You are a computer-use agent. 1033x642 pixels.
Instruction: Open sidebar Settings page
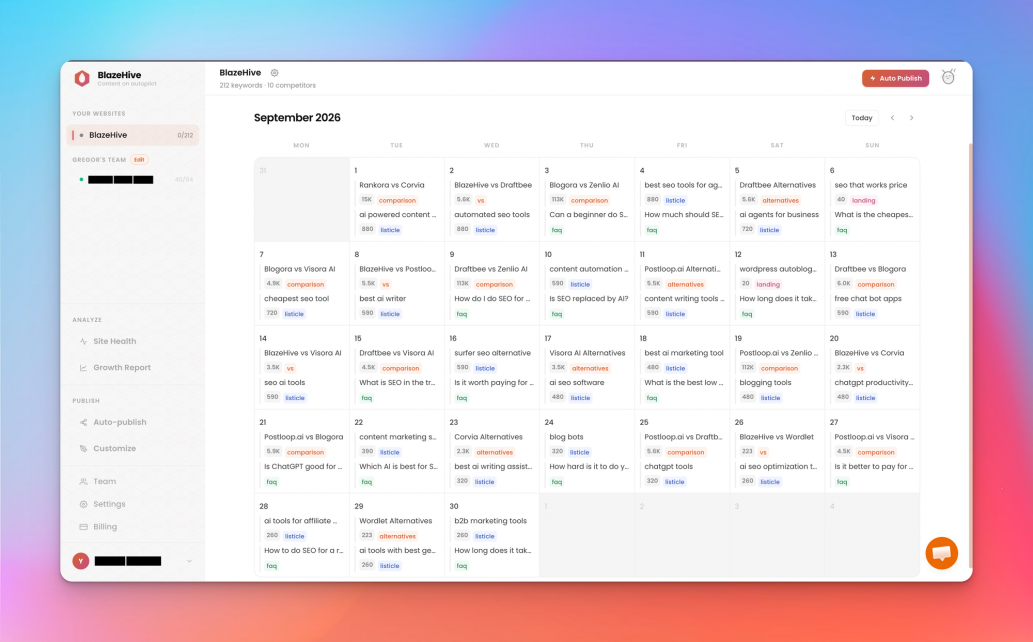(109, 504)
